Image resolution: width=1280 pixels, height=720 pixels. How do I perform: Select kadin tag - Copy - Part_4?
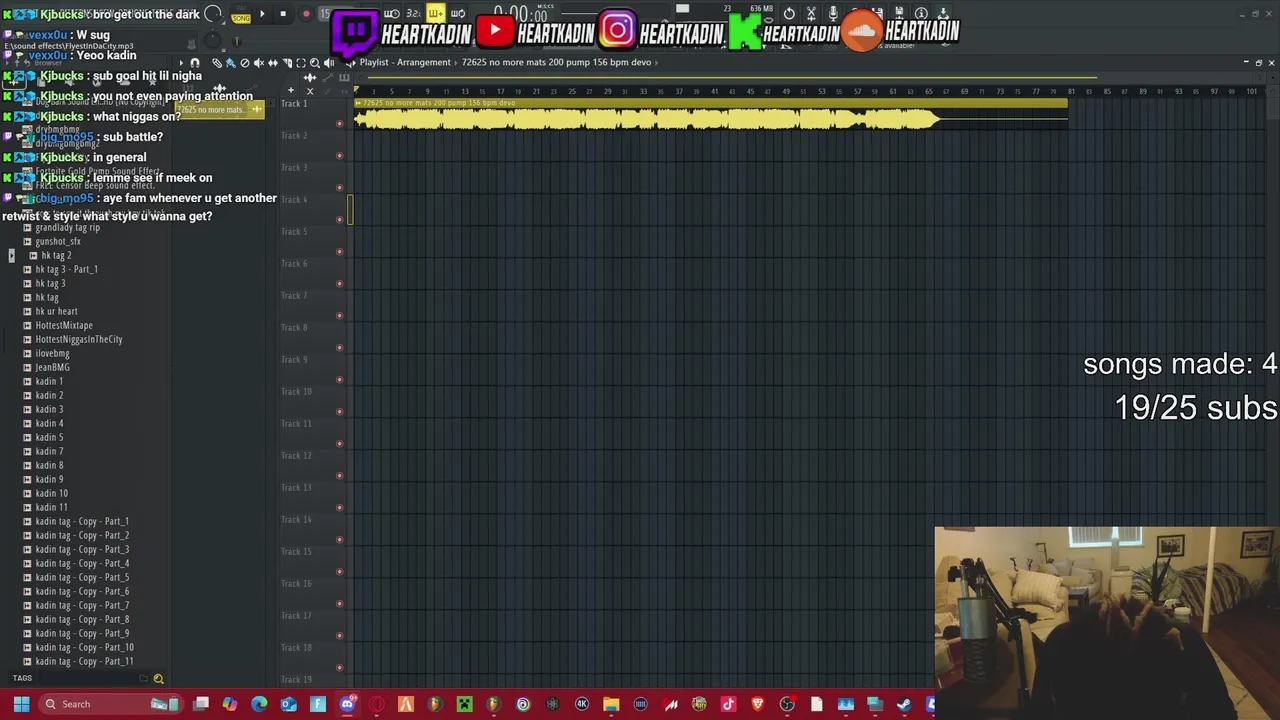pos(82,564)
